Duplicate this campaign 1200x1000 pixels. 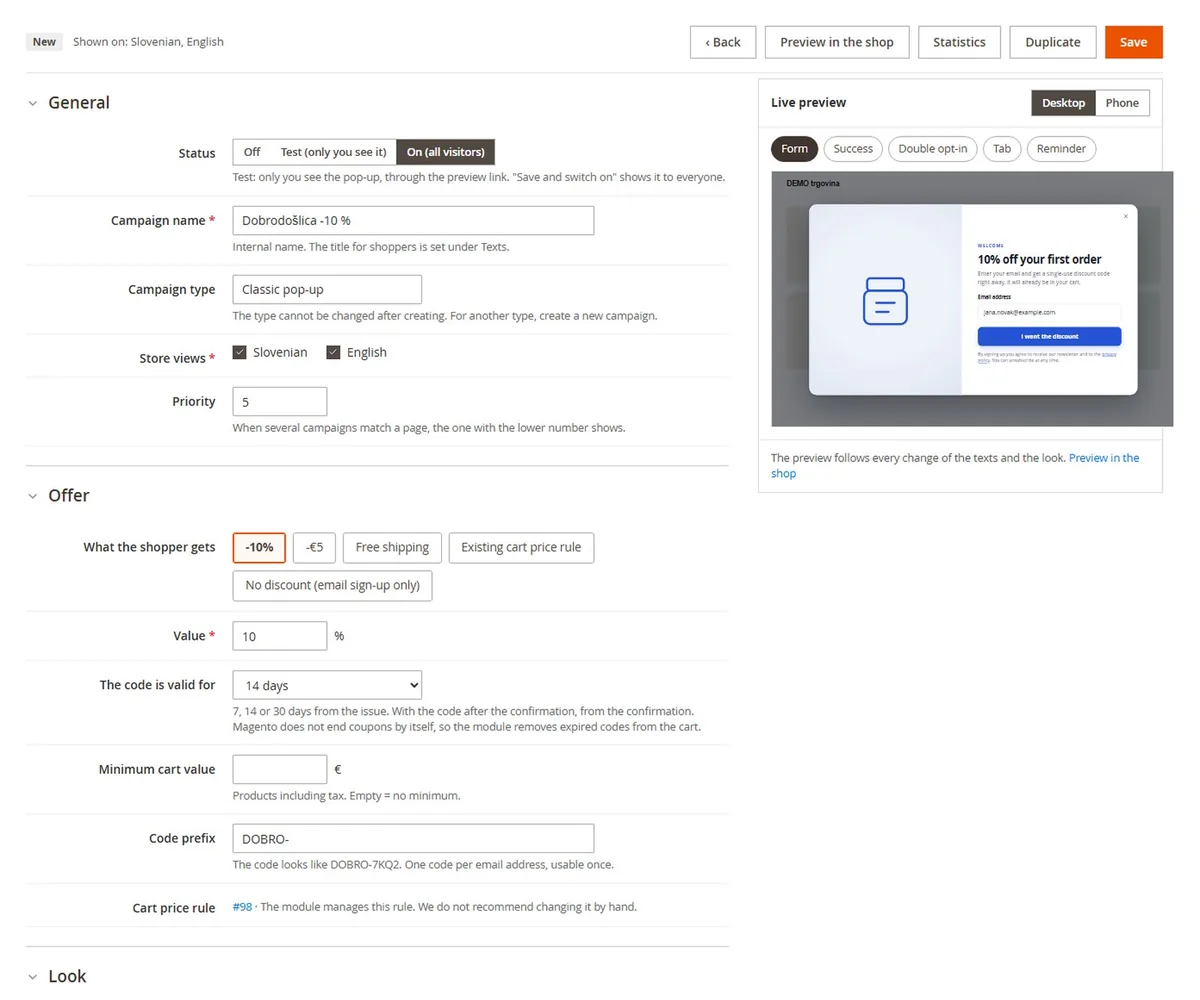click(1053, 42)
